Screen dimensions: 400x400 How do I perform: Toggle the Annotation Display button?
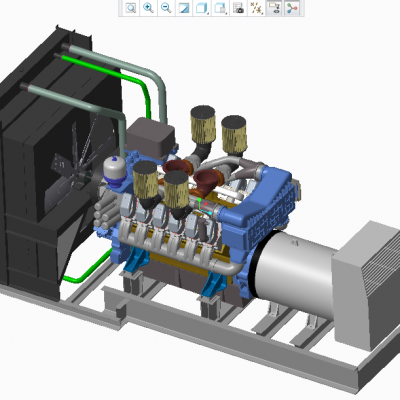(x=275, y=8)
